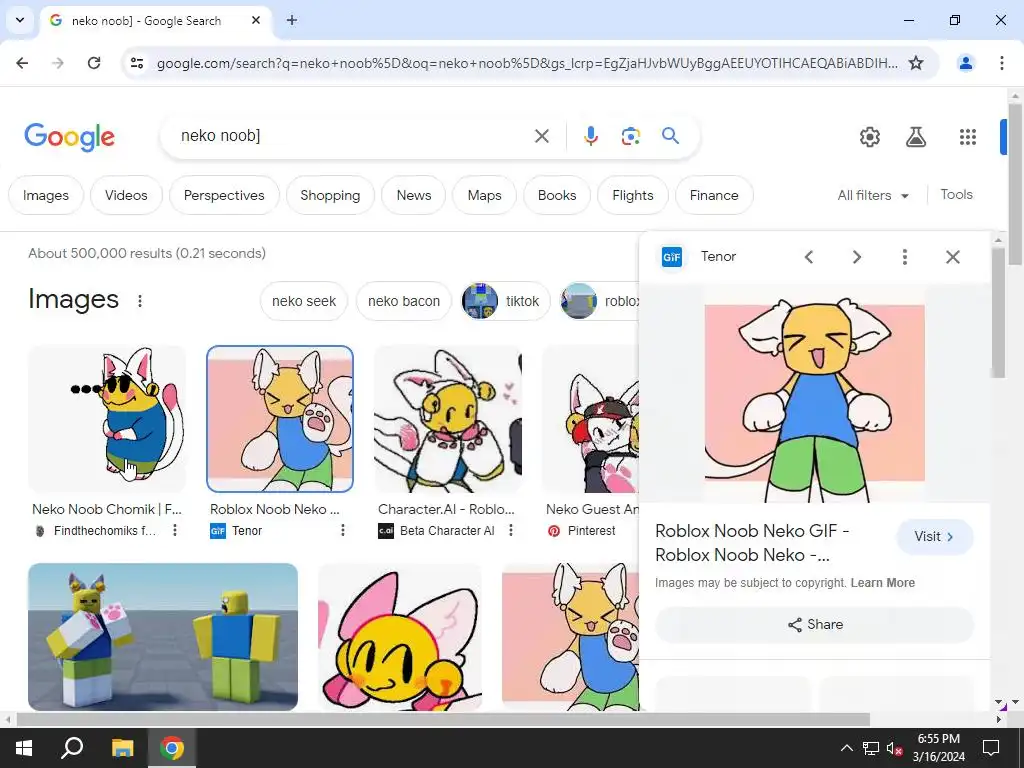The height and width of the screenshot is (768, 1024).
Task: Open more options beside Images heading
Action: click(140, 300)
